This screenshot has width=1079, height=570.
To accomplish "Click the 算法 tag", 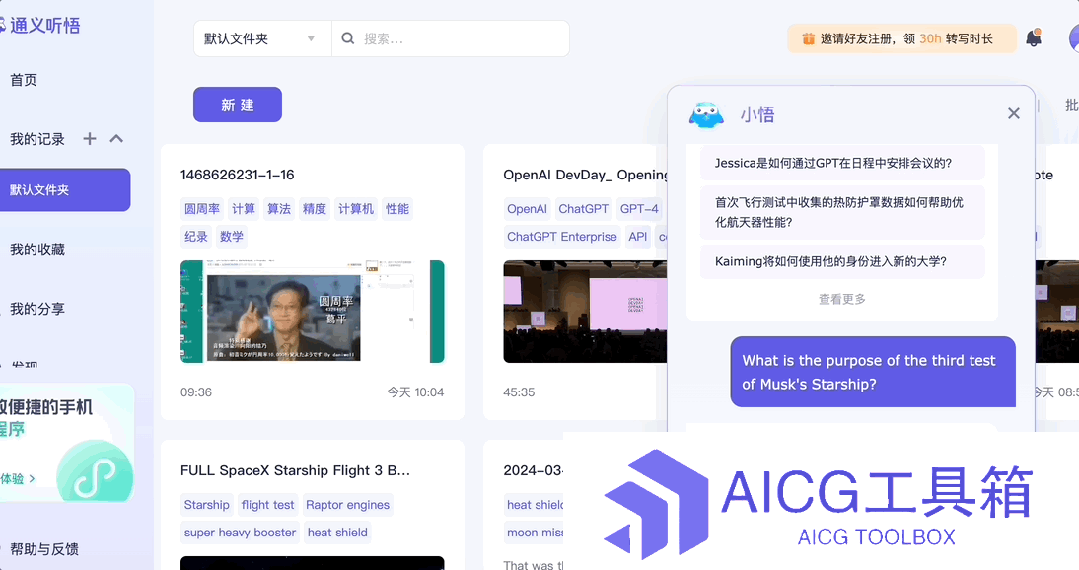I will tap(279, 209).
